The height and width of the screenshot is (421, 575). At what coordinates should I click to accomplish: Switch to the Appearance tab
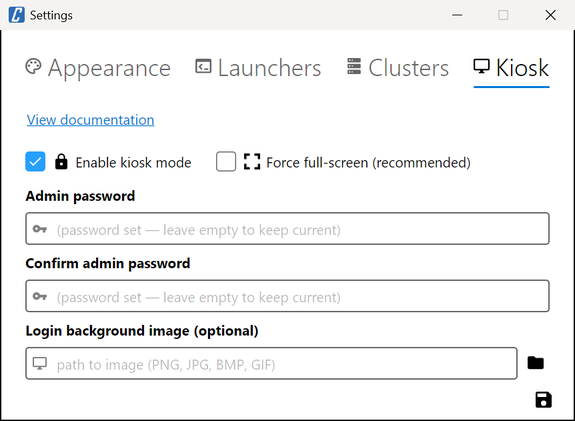pyautogui.click(x=98, y=68)
